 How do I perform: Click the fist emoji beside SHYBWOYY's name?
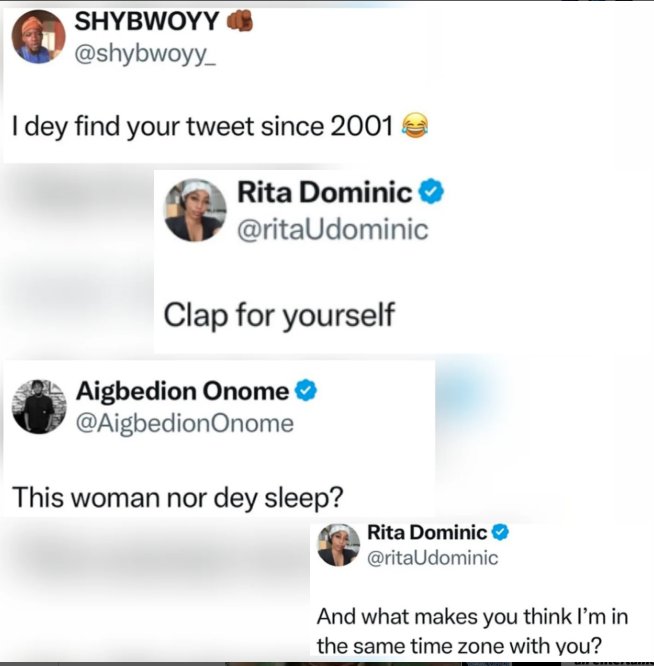240,20
